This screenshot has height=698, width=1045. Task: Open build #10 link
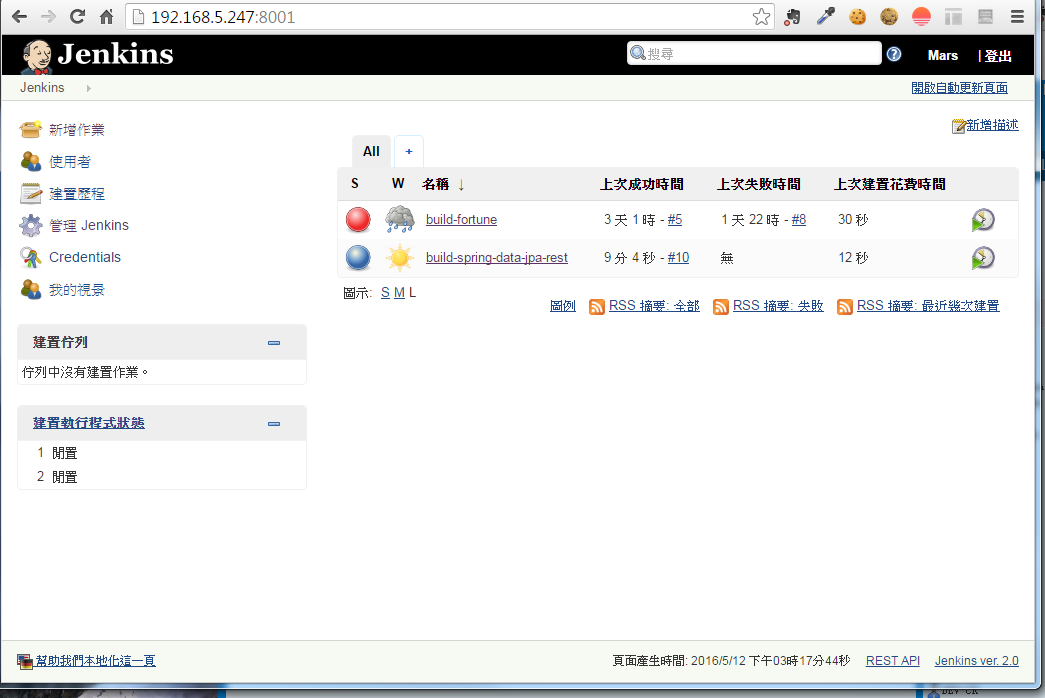[x=678, y=257]
